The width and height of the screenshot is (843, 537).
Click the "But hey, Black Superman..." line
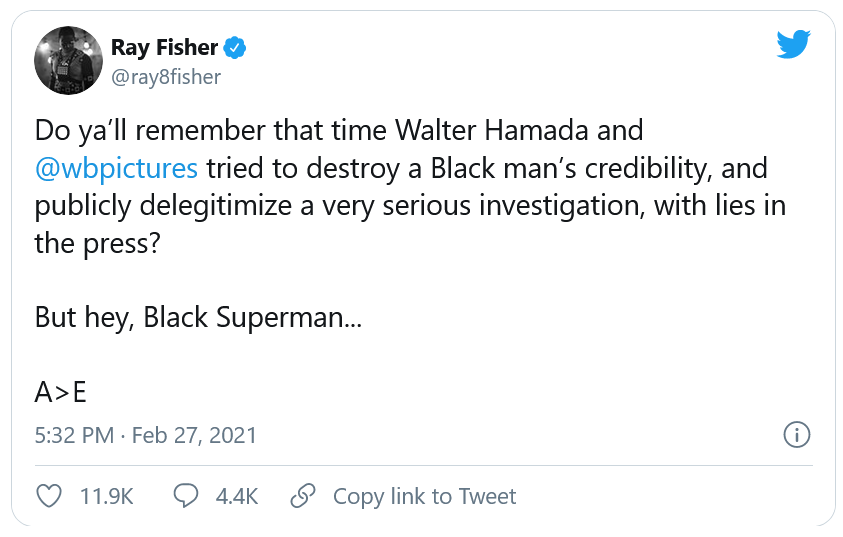[198, 317]
